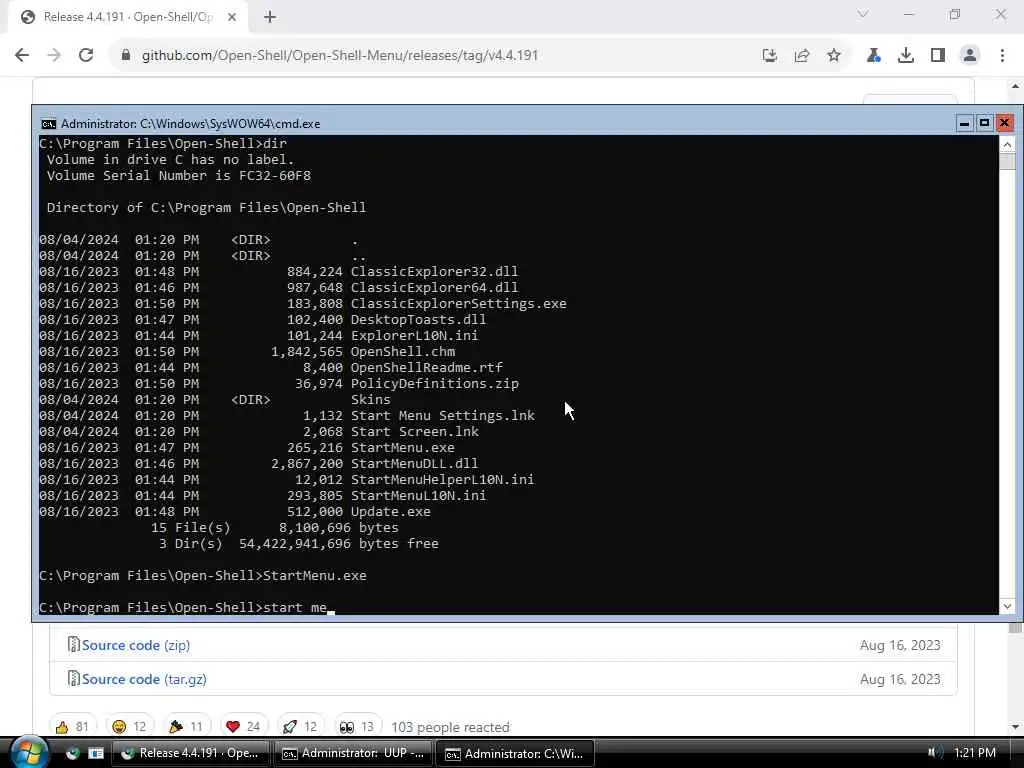Click the Skins directory entry

370,400
